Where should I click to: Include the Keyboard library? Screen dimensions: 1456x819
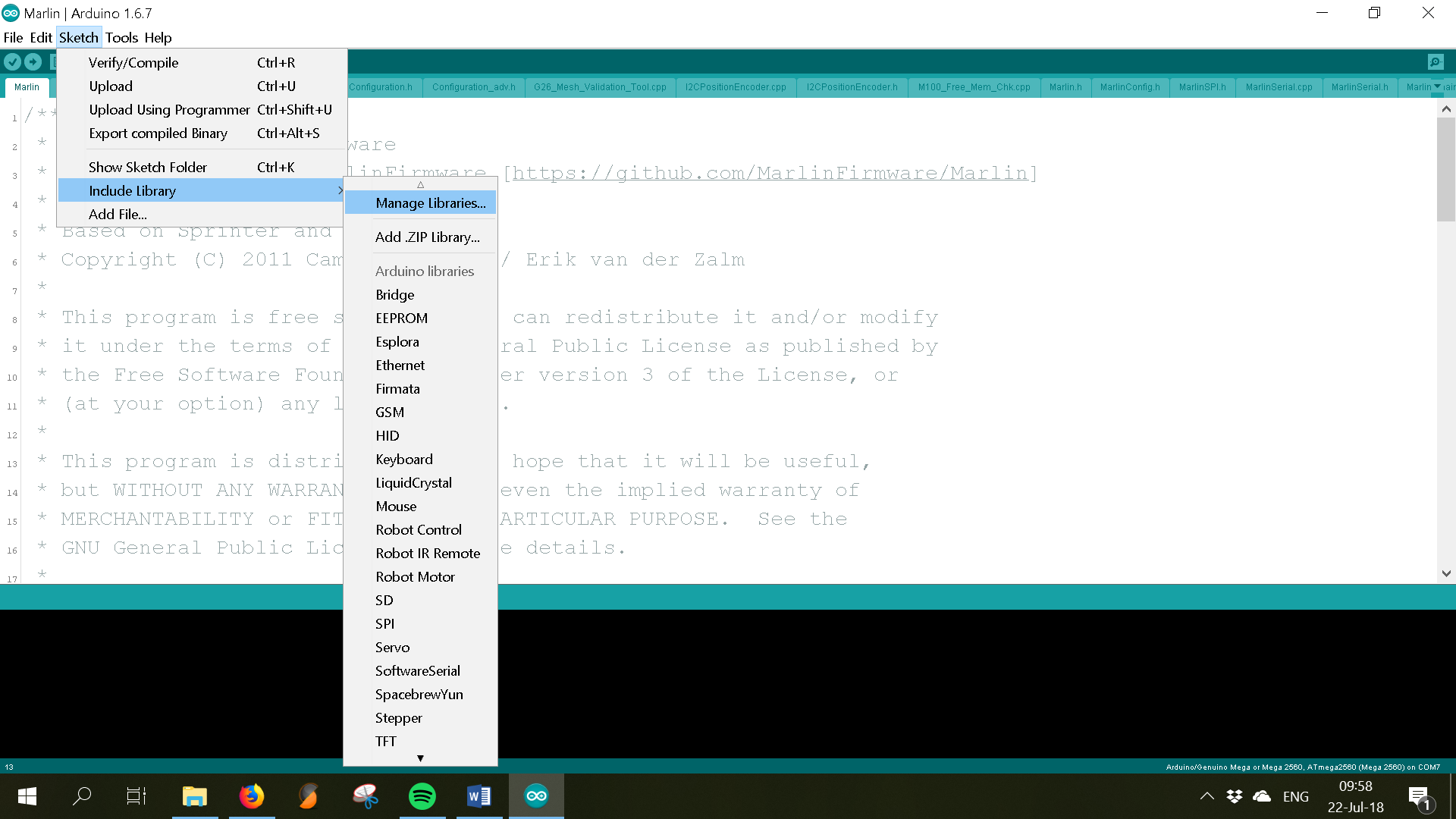click(x=421, y=460)
